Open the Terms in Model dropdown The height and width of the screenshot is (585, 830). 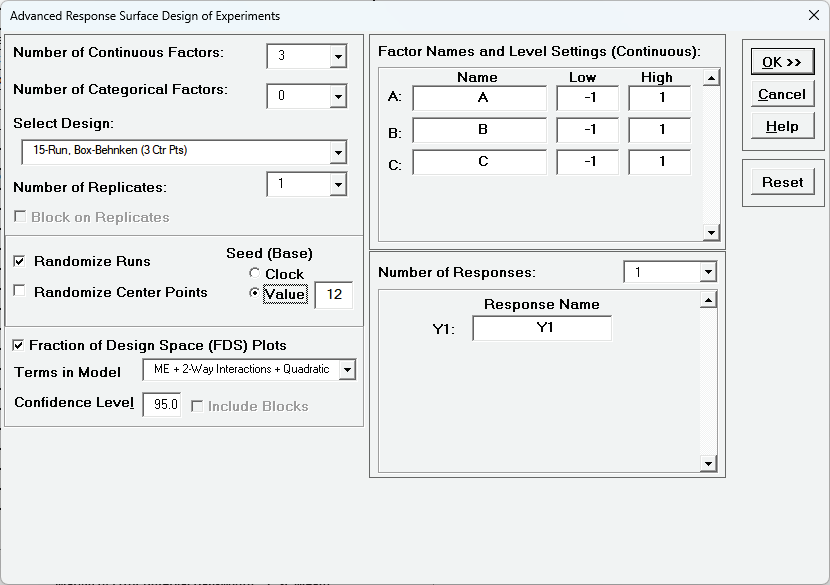(x=346, y=370)
